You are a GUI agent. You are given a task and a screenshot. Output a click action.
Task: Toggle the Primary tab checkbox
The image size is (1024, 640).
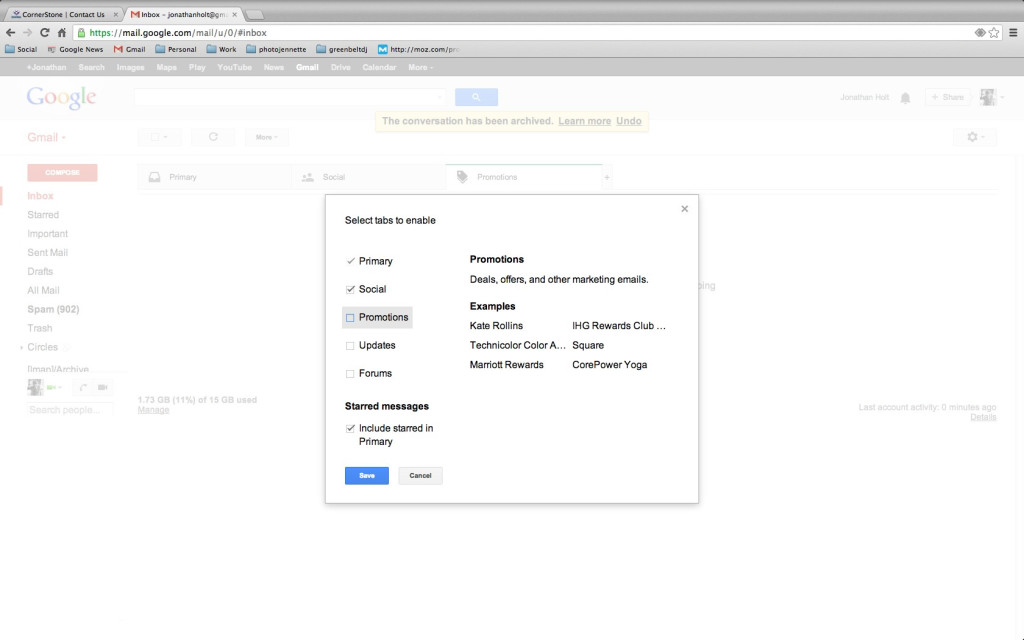pos(350,261)
